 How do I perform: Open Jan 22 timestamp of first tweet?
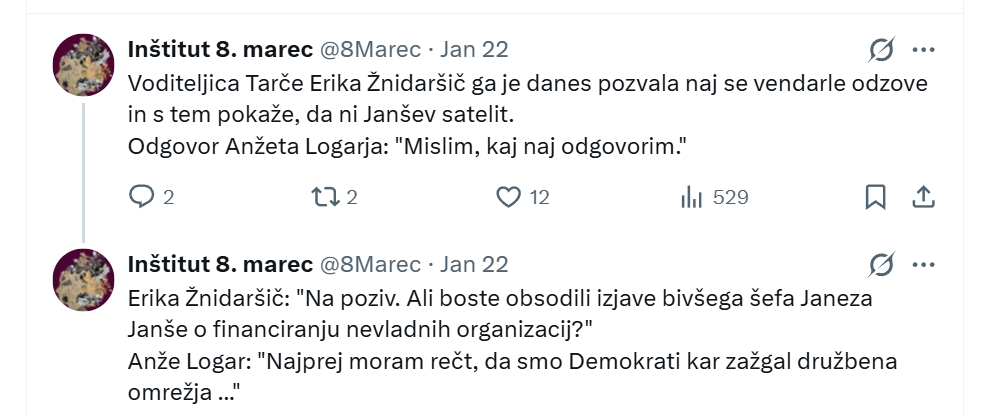[474, 49]
